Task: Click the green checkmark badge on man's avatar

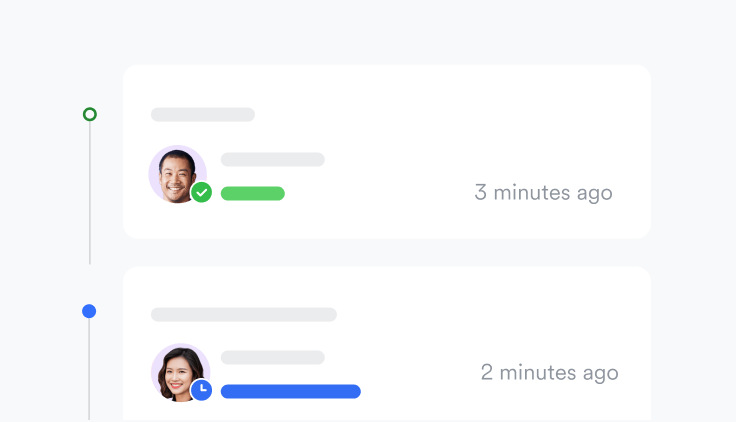Action: (x=202, y=192)
